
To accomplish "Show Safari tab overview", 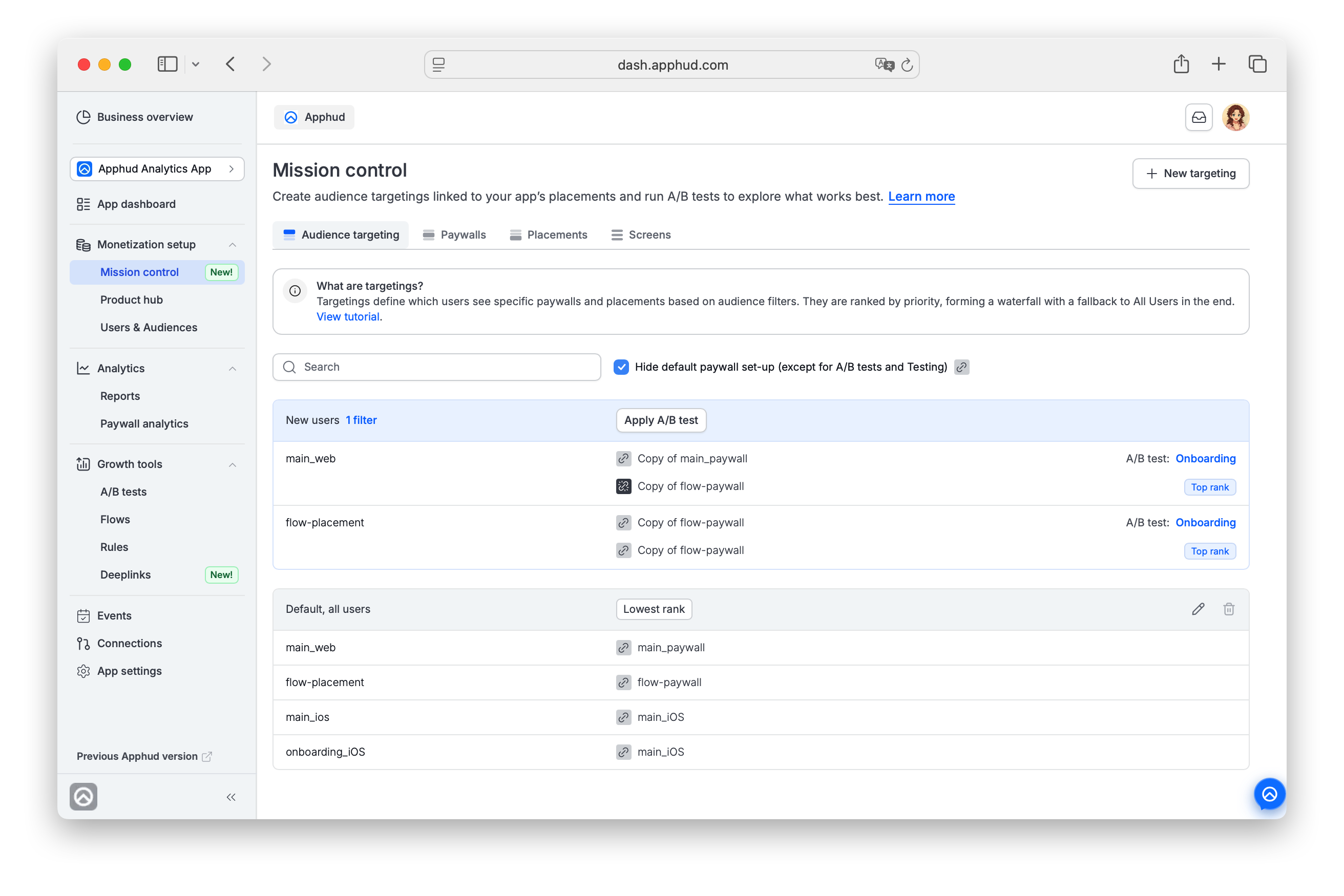I will tap(1257, 64).
